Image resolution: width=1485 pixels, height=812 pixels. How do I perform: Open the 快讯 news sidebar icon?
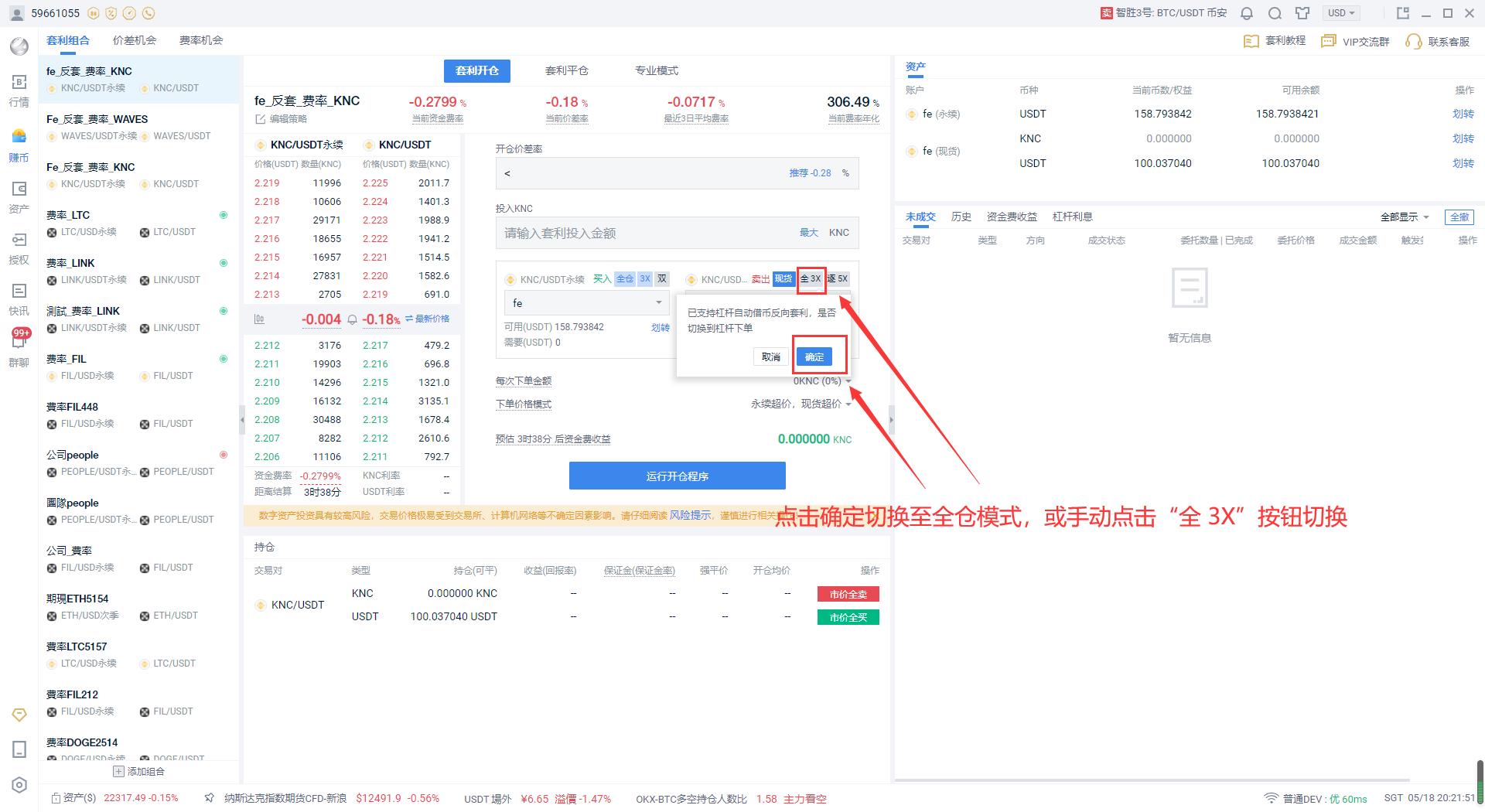(x=19, y=298)
